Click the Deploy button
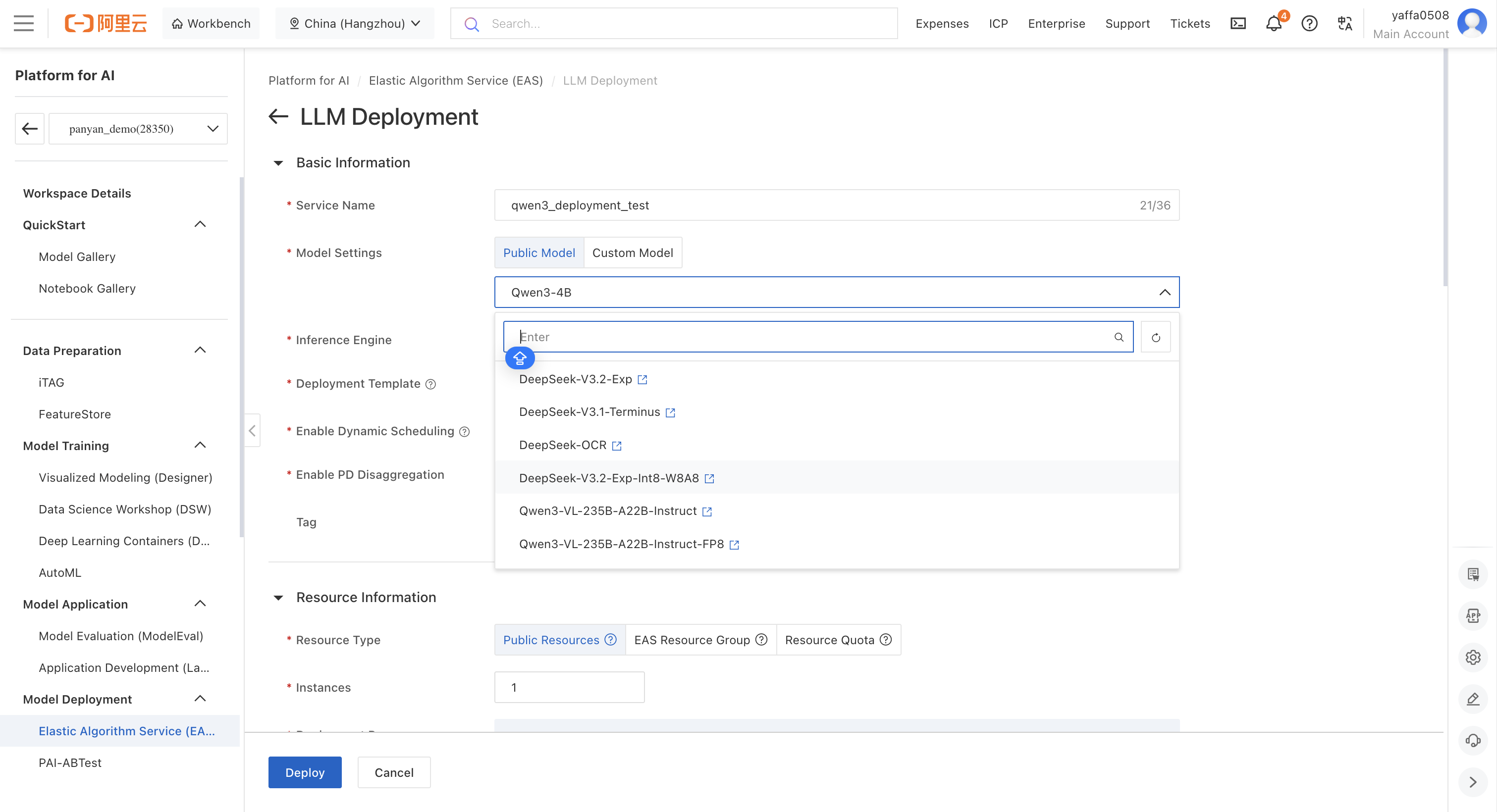 point(305,772)
